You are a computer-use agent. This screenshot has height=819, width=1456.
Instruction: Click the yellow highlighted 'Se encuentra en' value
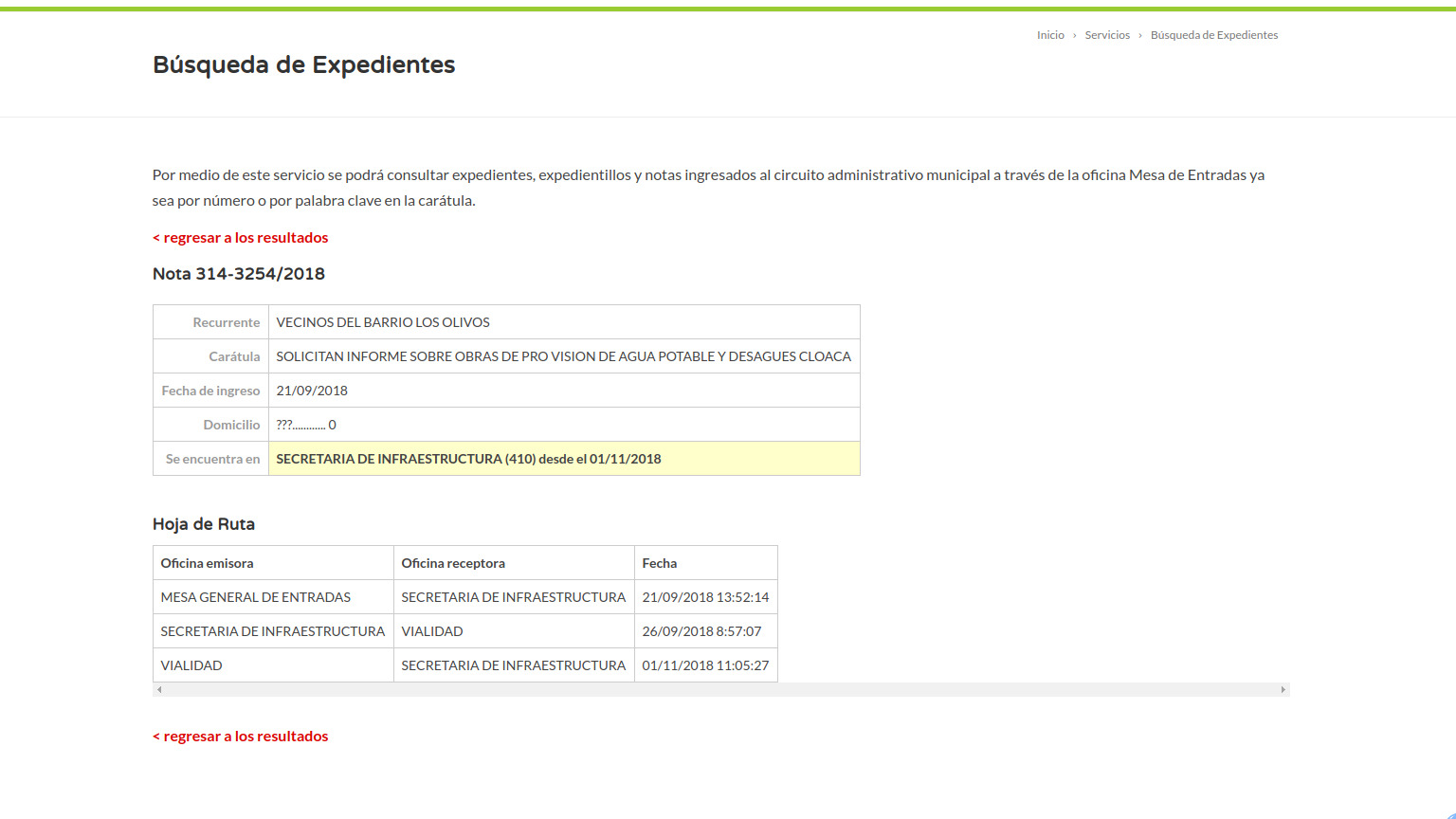point(468,459)
